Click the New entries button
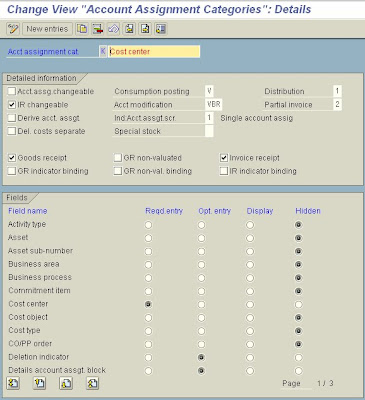This screenshot has height=400, width=365. pos(47,29)
